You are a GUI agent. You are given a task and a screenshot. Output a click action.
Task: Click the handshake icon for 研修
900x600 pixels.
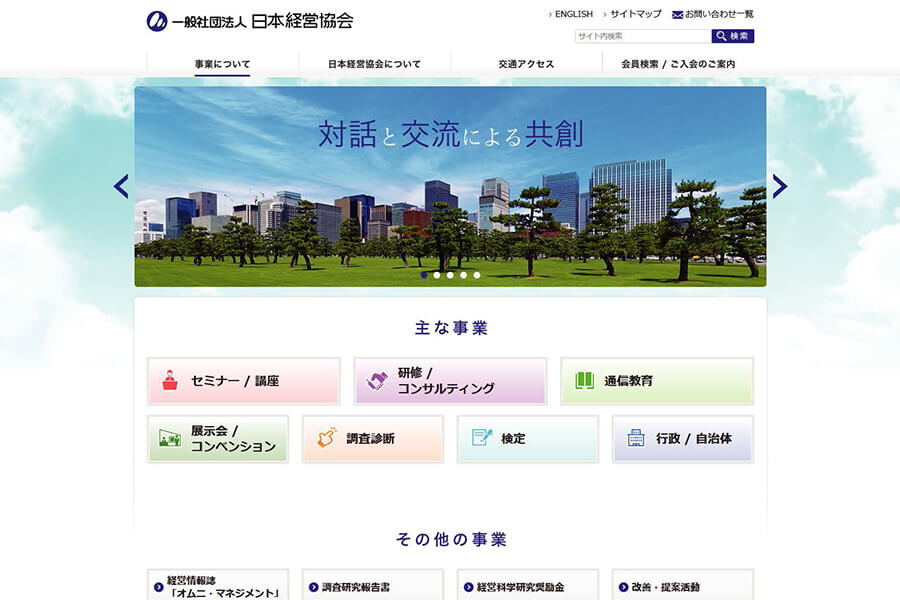(377, 381)
